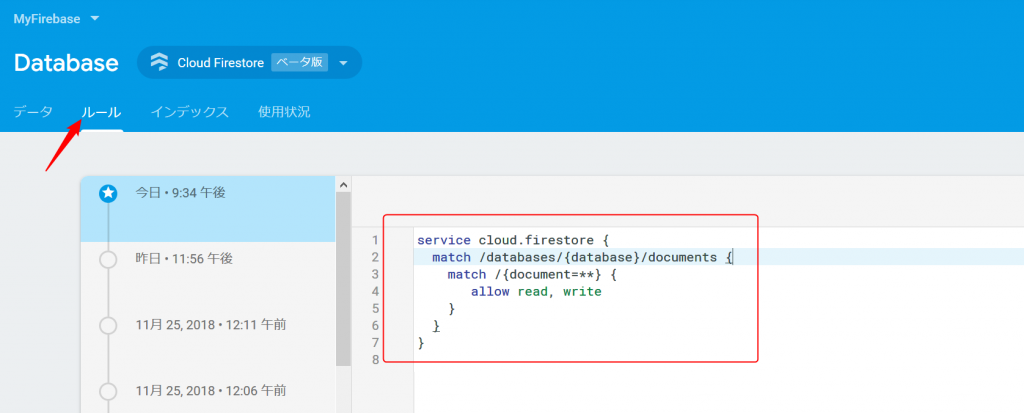Click the 'match /{document=**} {' code line
The width and height of the screenshot is (1024, 413).
pos(532,274)
